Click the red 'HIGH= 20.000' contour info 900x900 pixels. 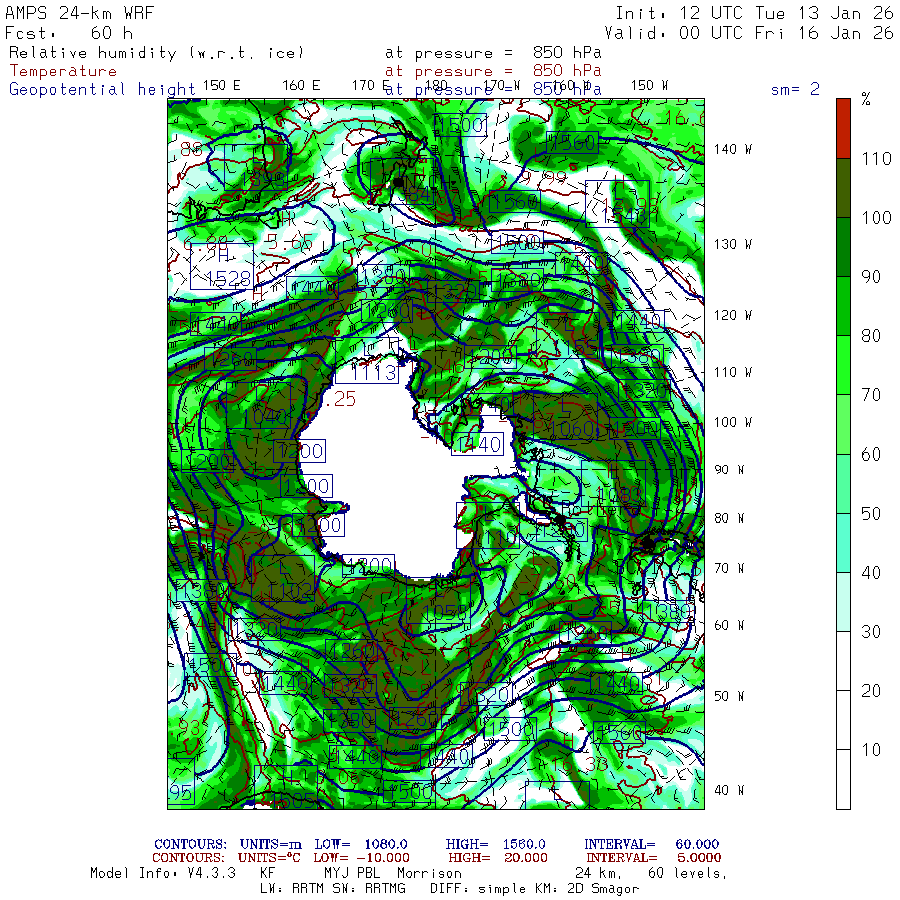498,858
